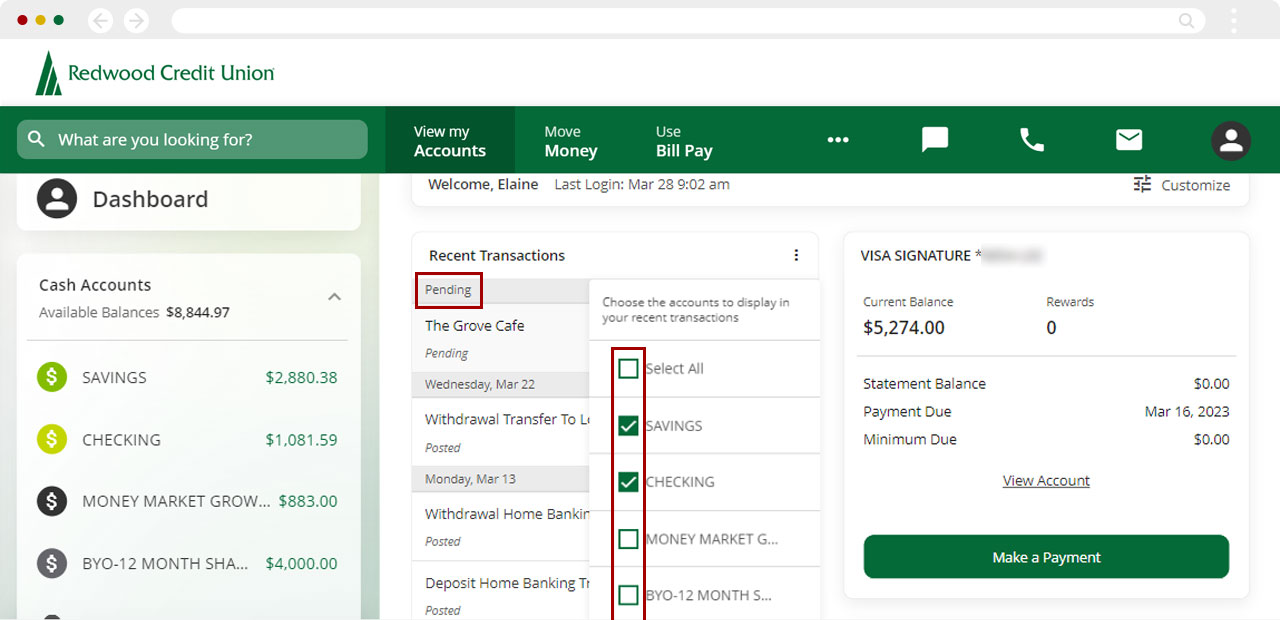Uncheck the CHECKING checkbox

pos(628,482)
